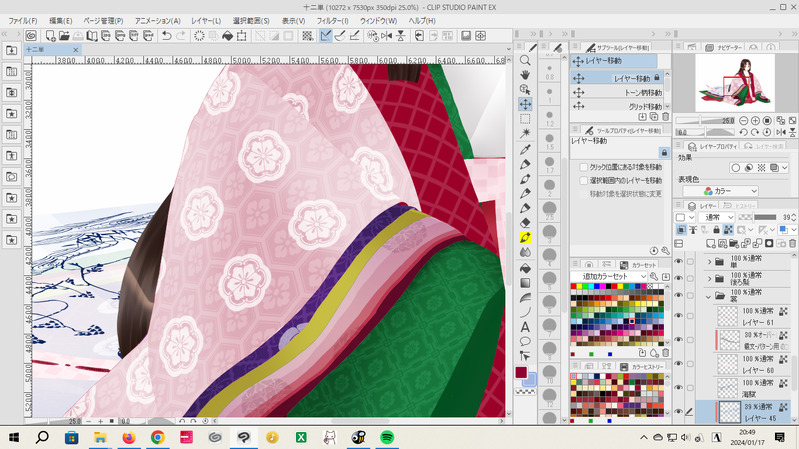
Task: Select the Eraser tool
Action: [525, 222]
